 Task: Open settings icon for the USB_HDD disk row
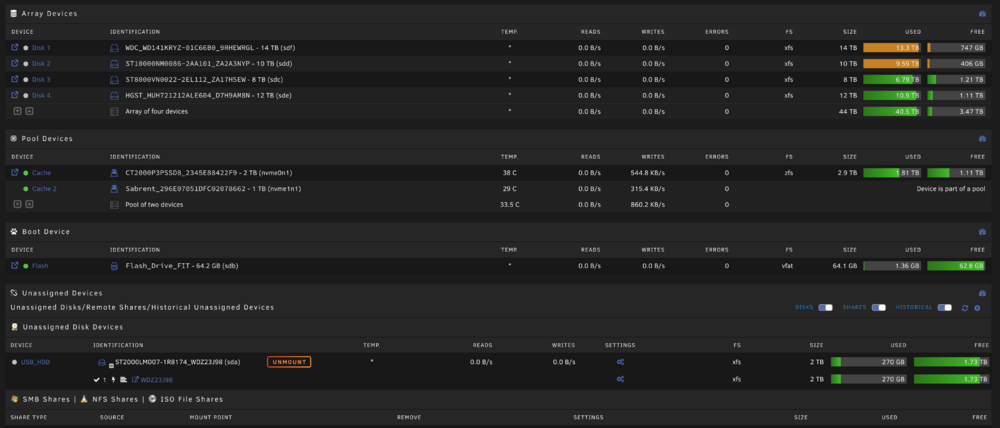(x=620, y=362)
